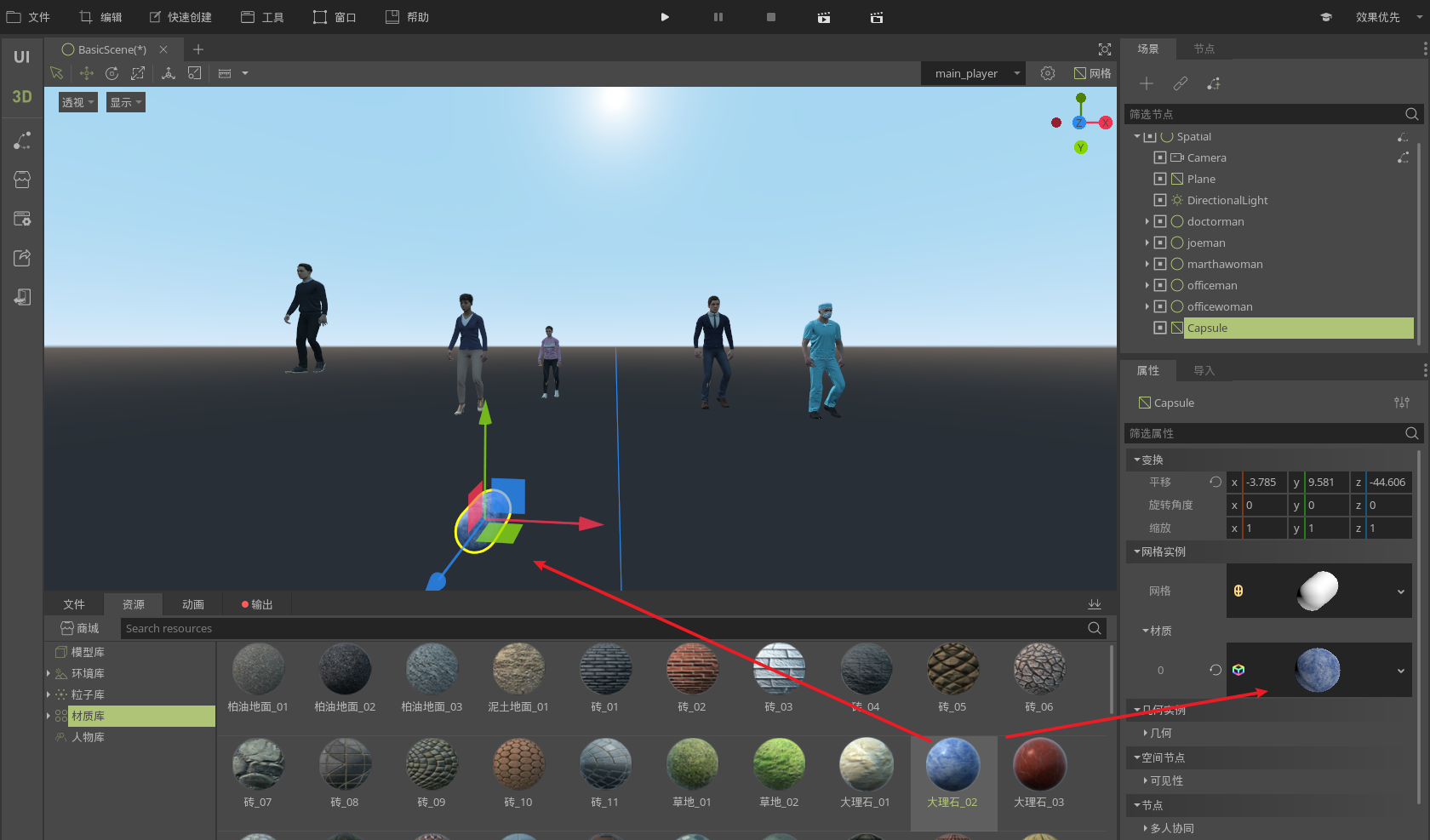The height and width of the screenshot is (840, 1430).
Task: Expand the doctorman node tree
Action: tap(1147, 221)
